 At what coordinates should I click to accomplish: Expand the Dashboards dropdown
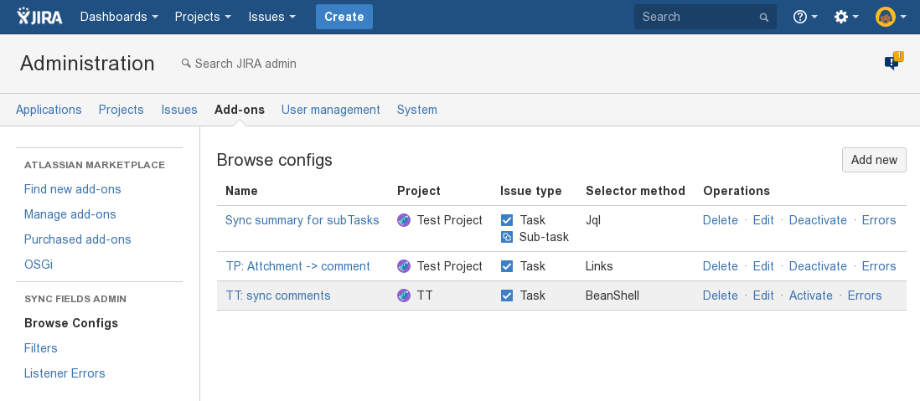119,17
